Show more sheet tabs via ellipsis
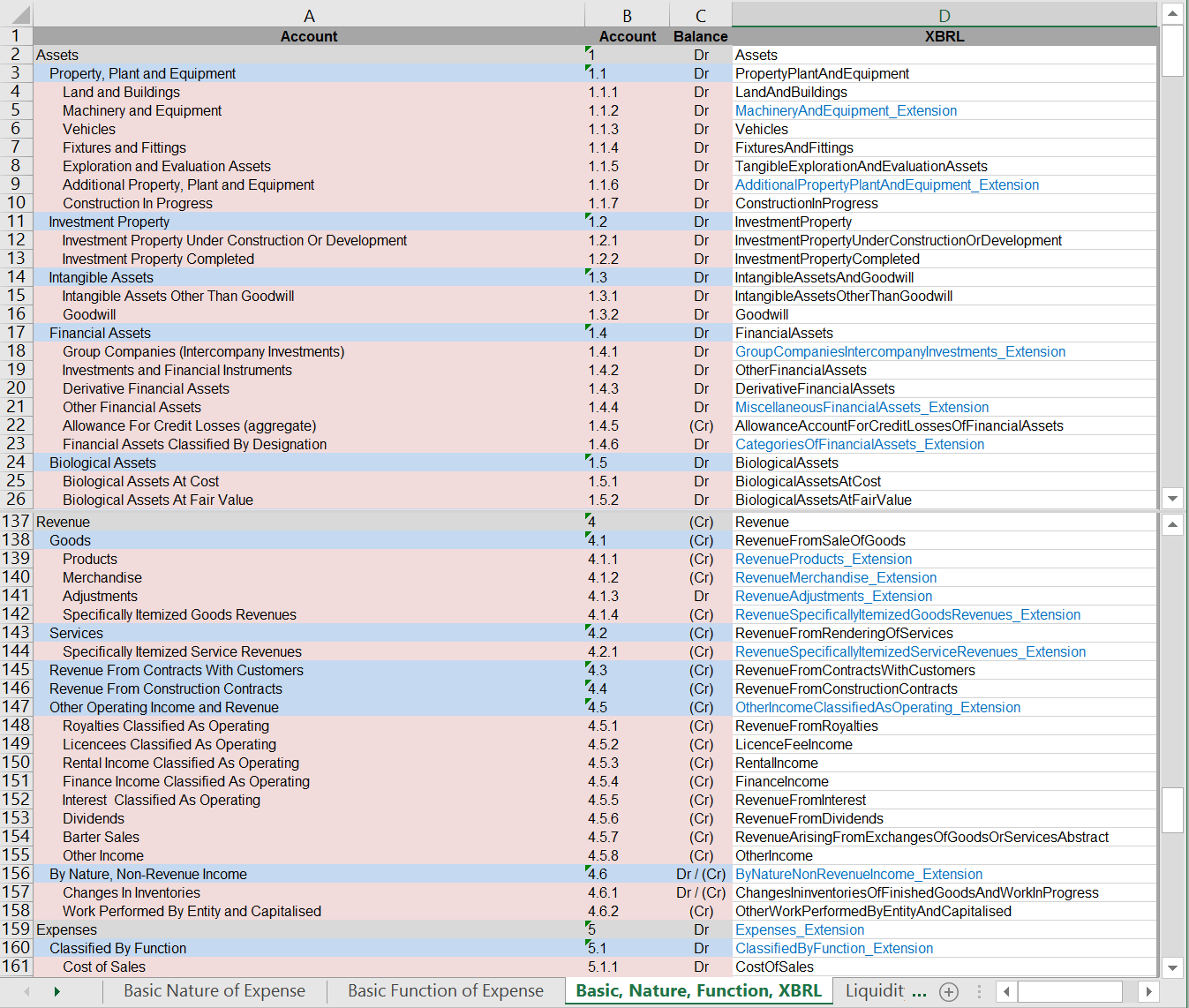Screen dimensions: 1189x1008 coord(919,991)
